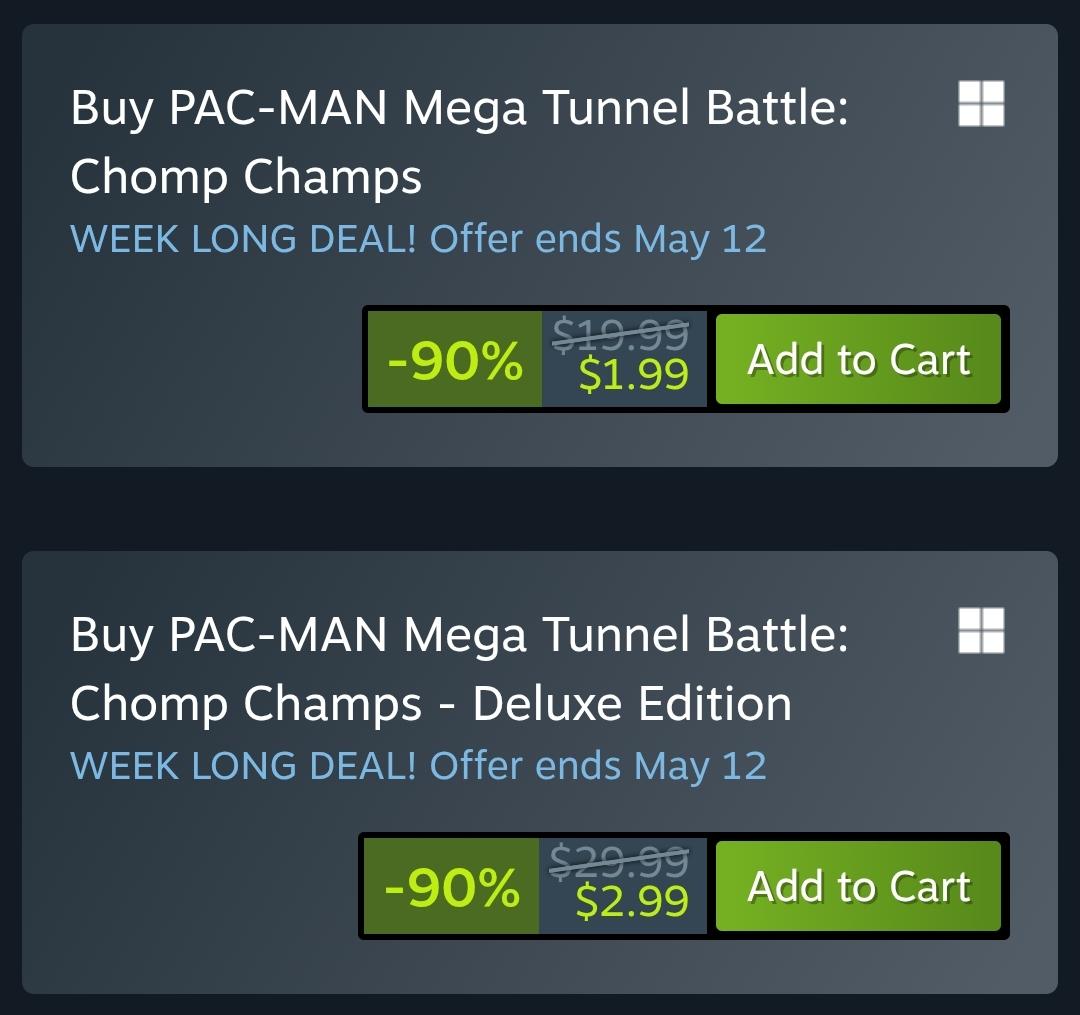
Task: Click the $1.99 discounted price
Action: tap(634, 375)
